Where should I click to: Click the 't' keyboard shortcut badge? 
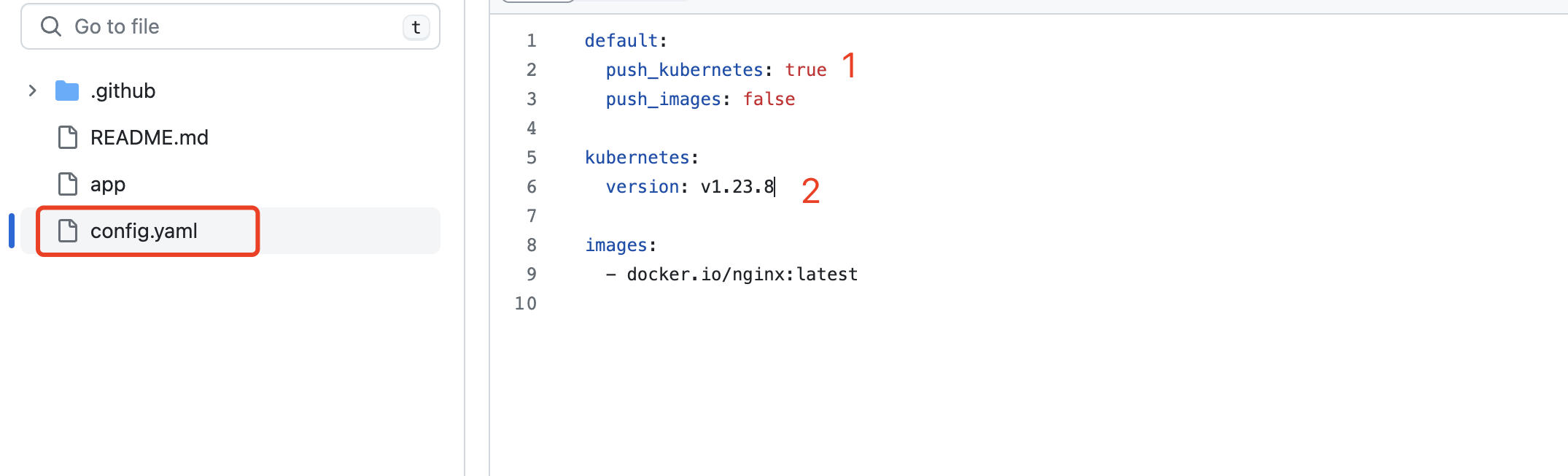pyautogui.click(x=416, y=26)
